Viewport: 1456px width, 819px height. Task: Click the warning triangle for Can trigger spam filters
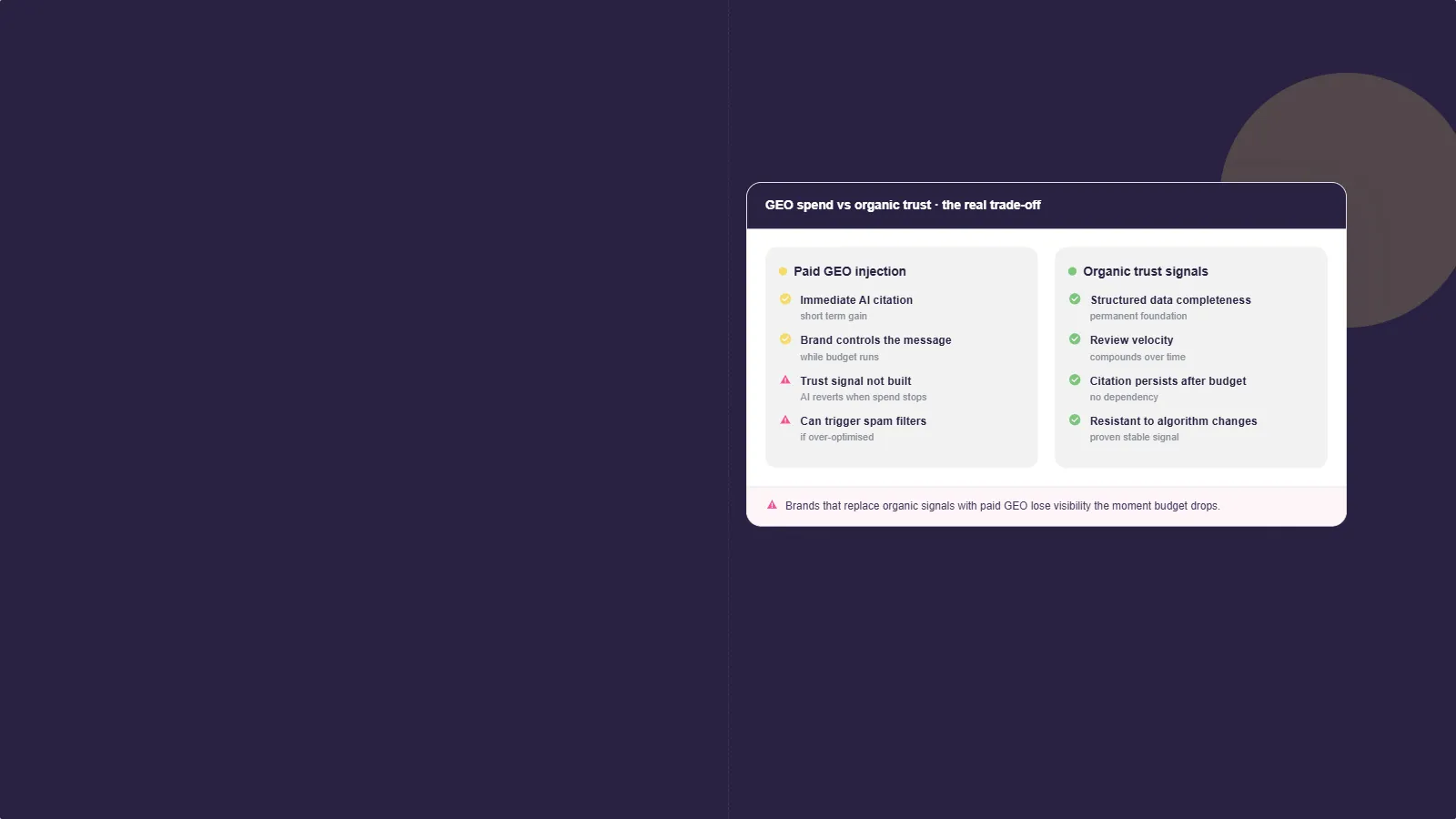(x=785, y=420)
